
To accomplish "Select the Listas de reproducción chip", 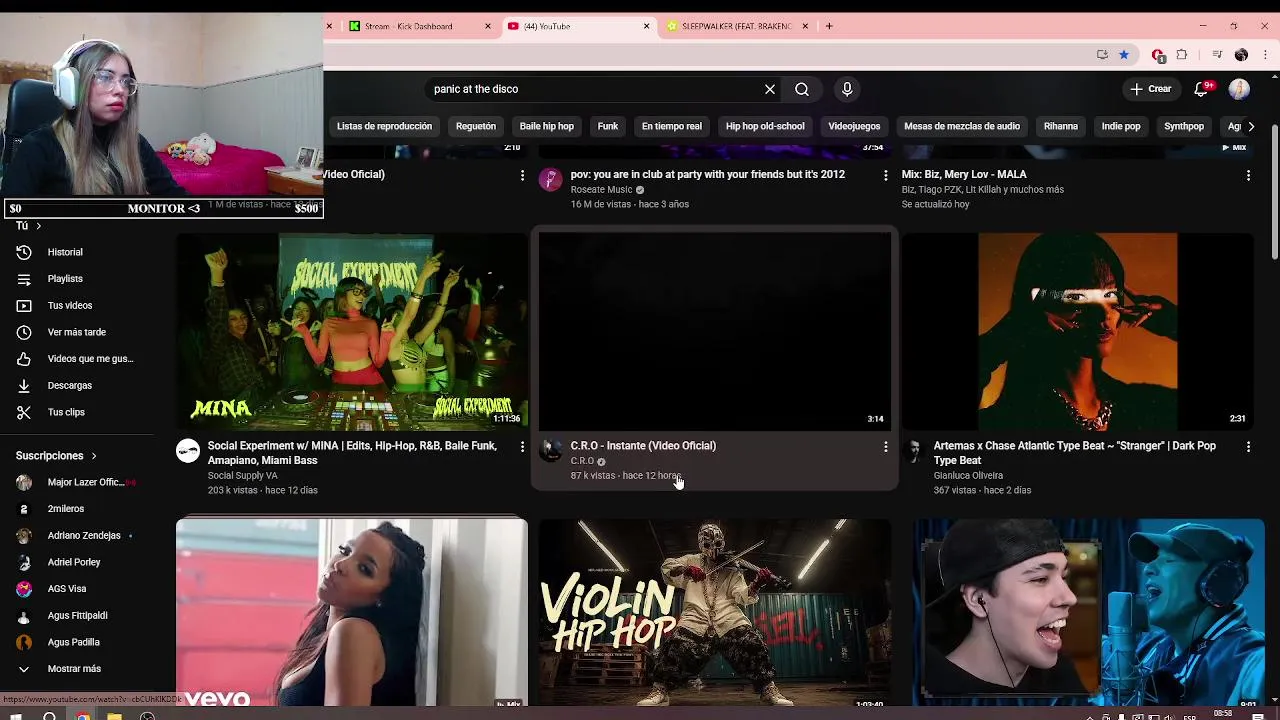I will tap(384, 126).
